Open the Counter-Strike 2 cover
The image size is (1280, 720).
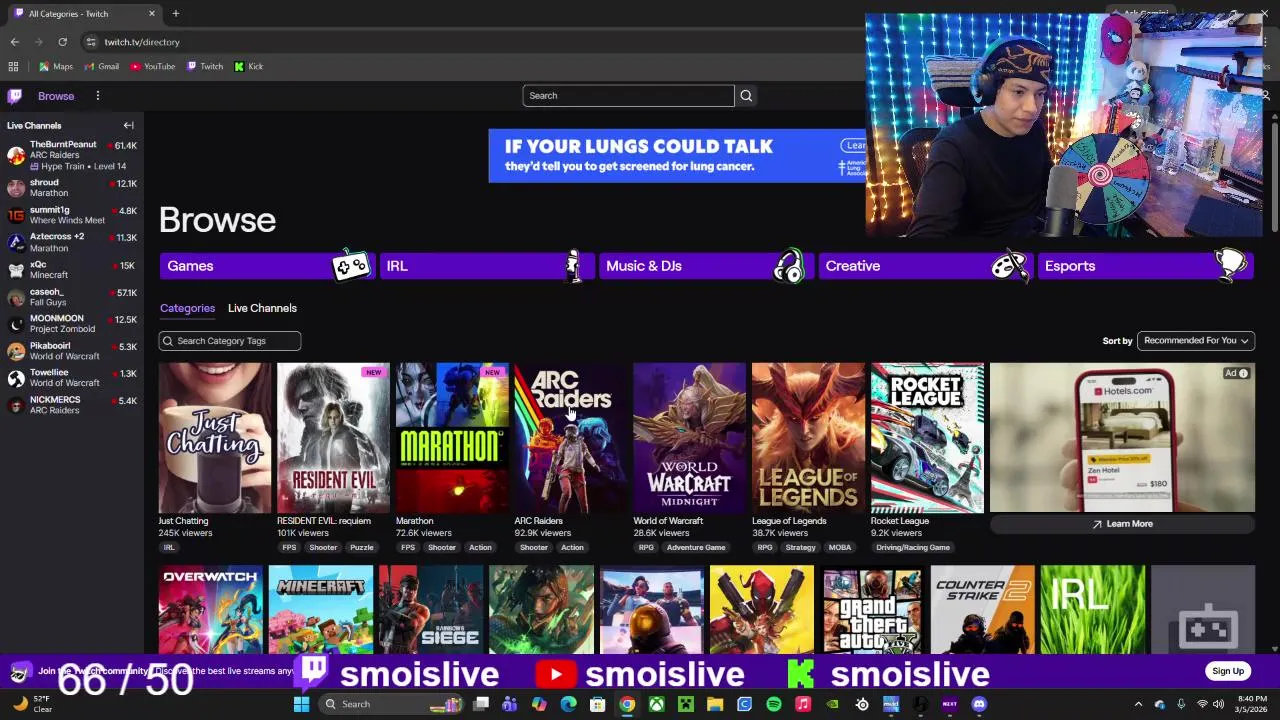pos(982,610)
